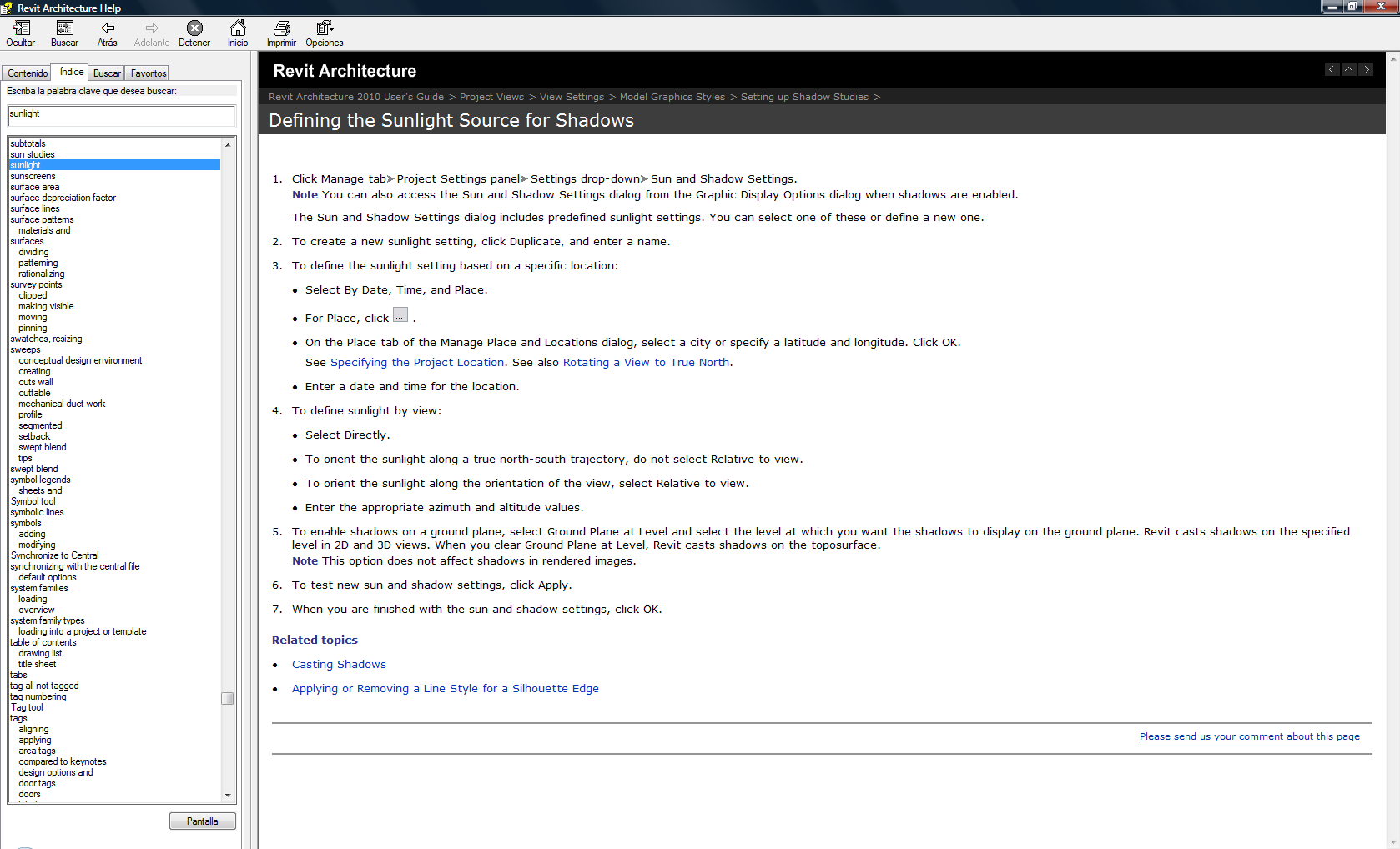Click the index list scroll down arrow

pos(228,796)
